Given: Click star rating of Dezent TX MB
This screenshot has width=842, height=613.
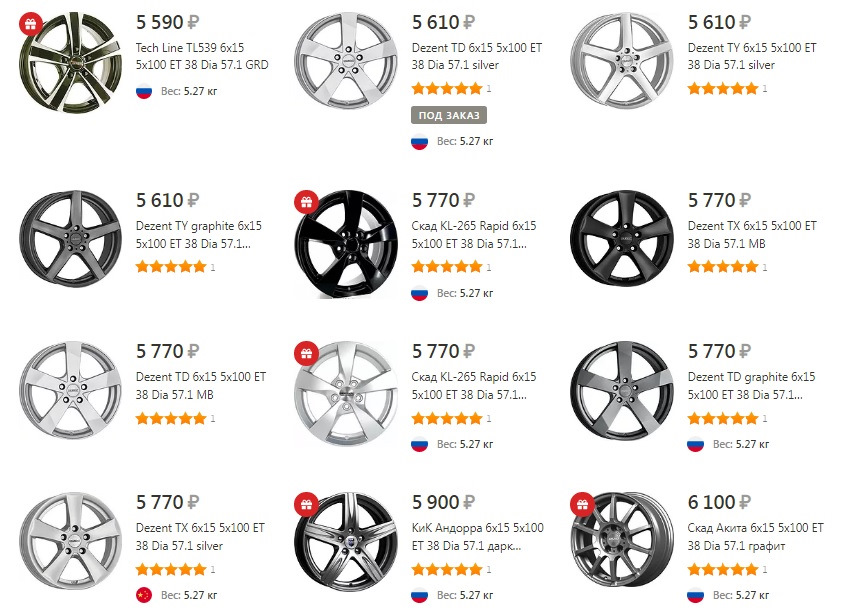Looking at the screenshot, I should click(x=723, y=267).
